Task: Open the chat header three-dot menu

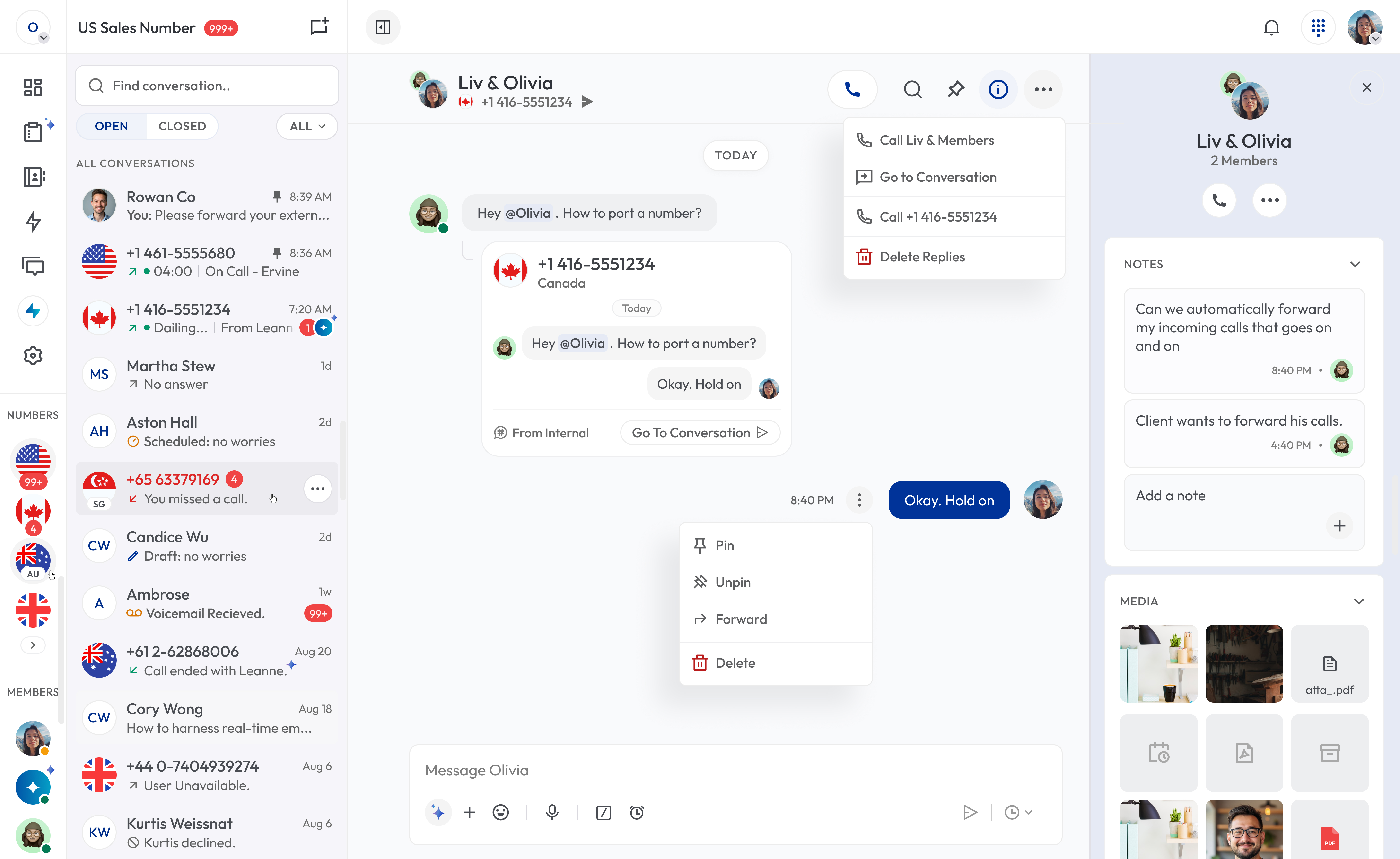Action: point(1043,89)
